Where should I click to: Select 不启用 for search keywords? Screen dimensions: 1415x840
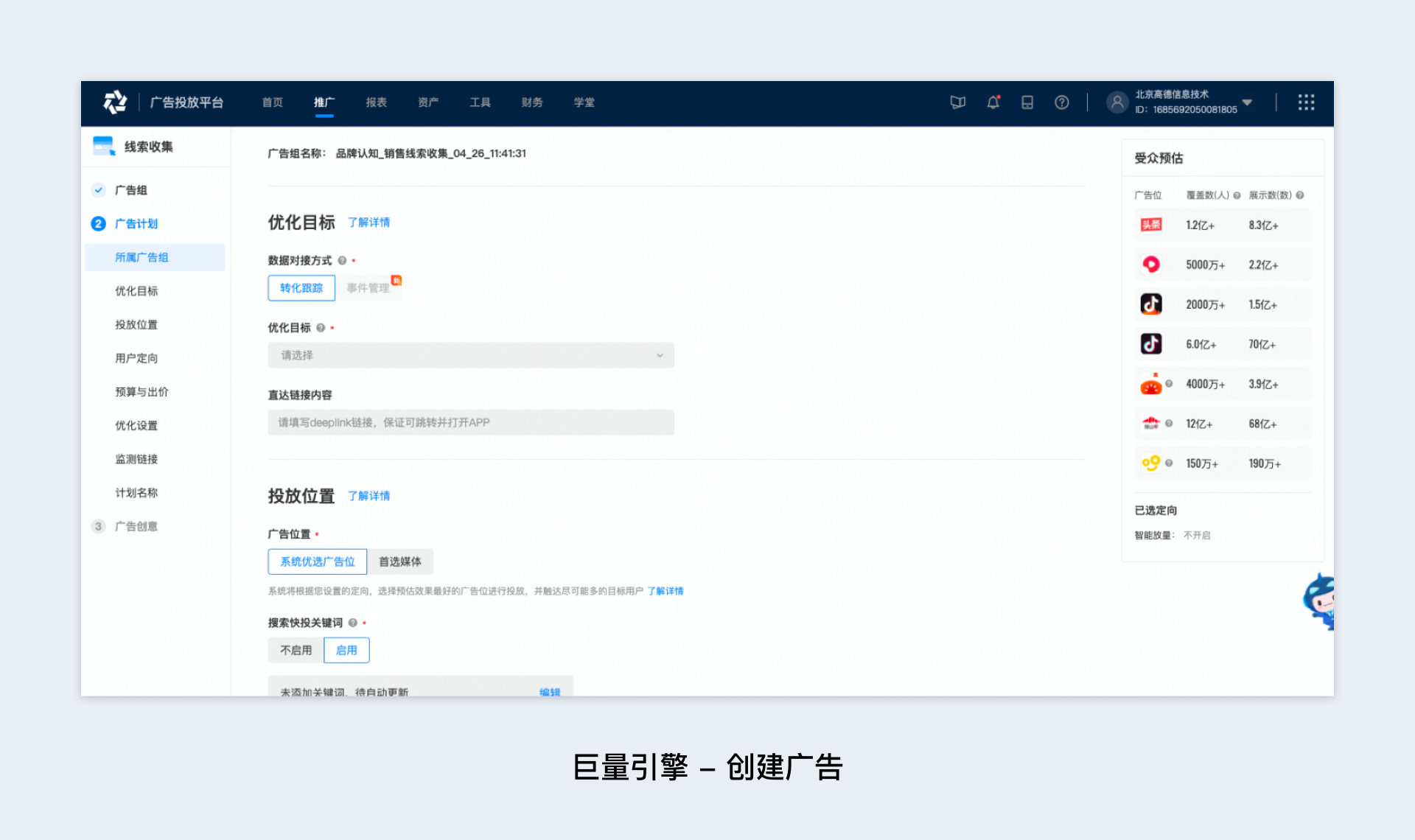[296, 650]
